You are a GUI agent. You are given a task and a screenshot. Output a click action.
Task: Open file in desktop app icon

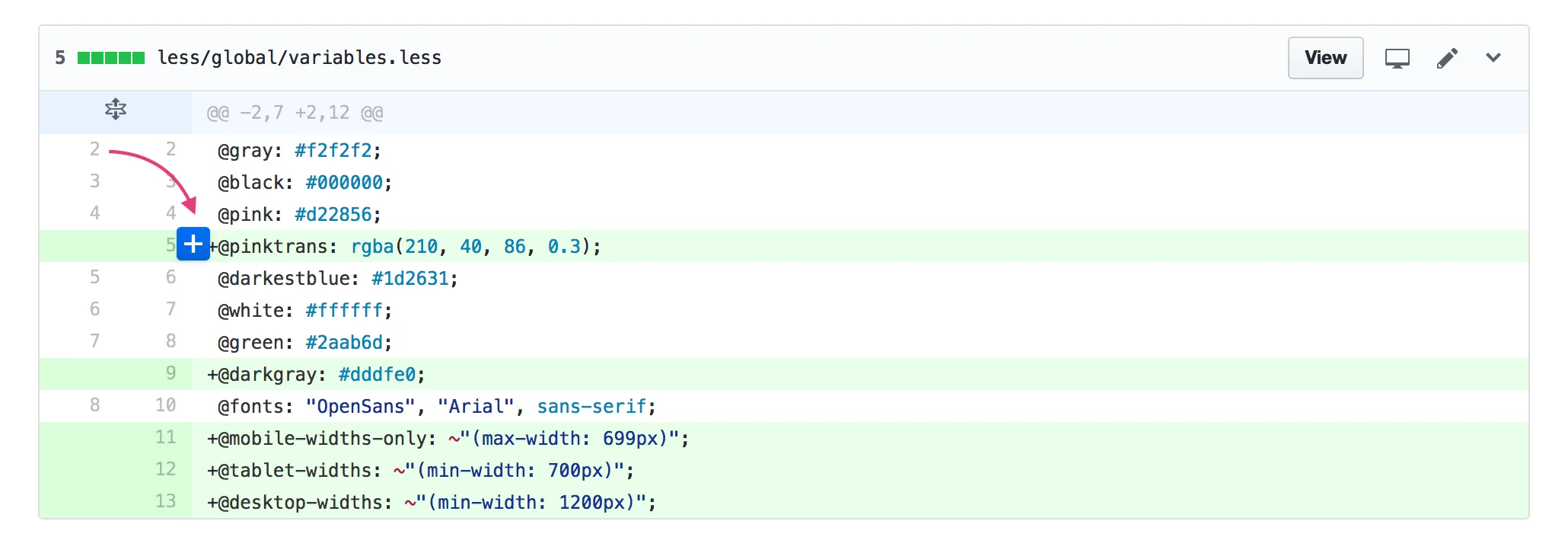click(1397, 59)
